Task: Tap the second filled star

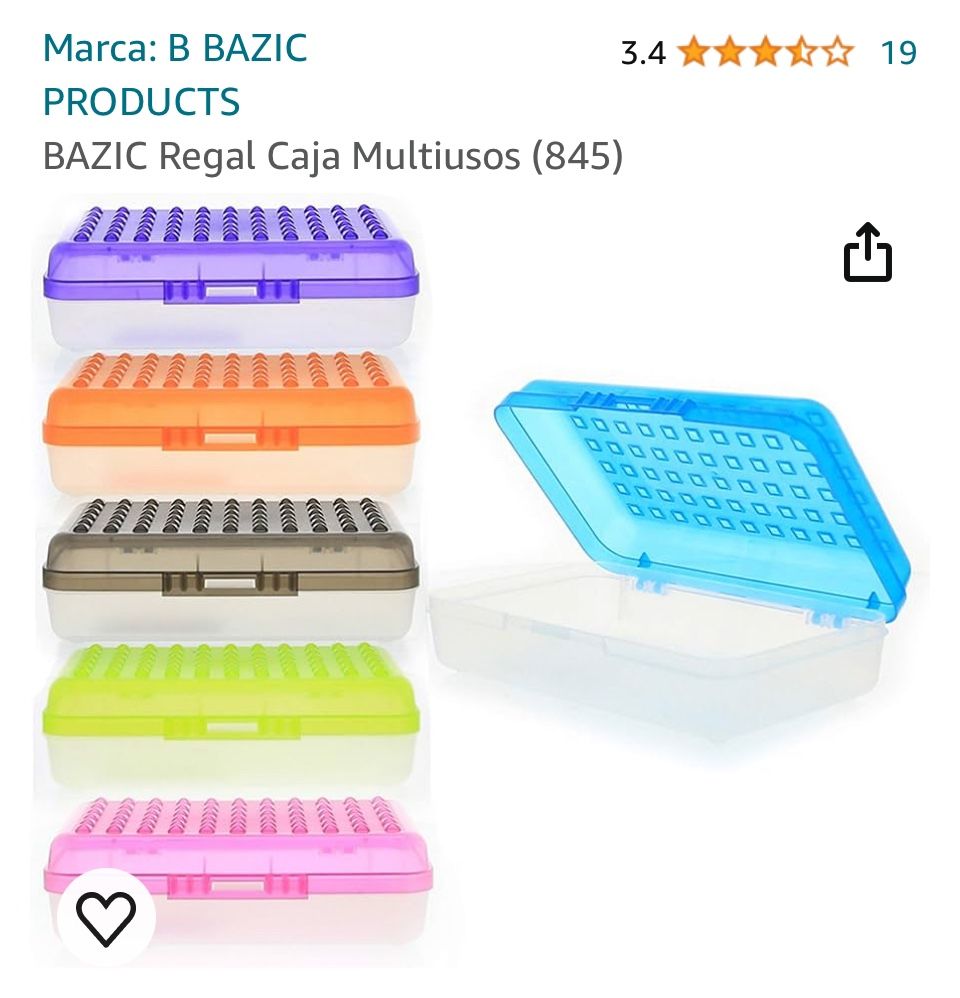Action: click(x=730, y=52)
